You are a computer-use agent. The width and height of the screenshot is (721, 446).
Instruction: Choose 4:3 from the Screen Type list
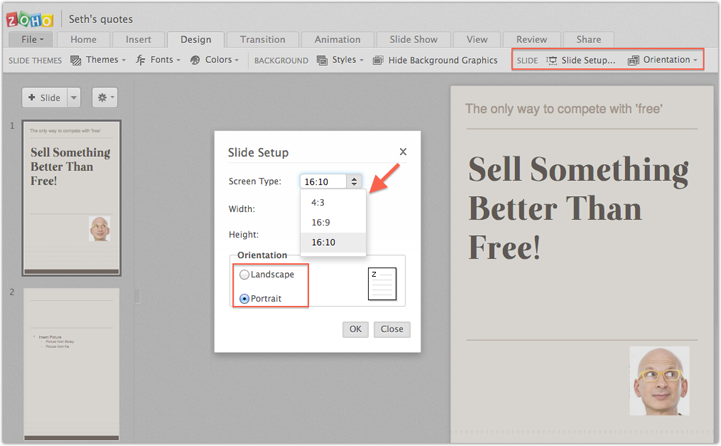coord(333,203)
